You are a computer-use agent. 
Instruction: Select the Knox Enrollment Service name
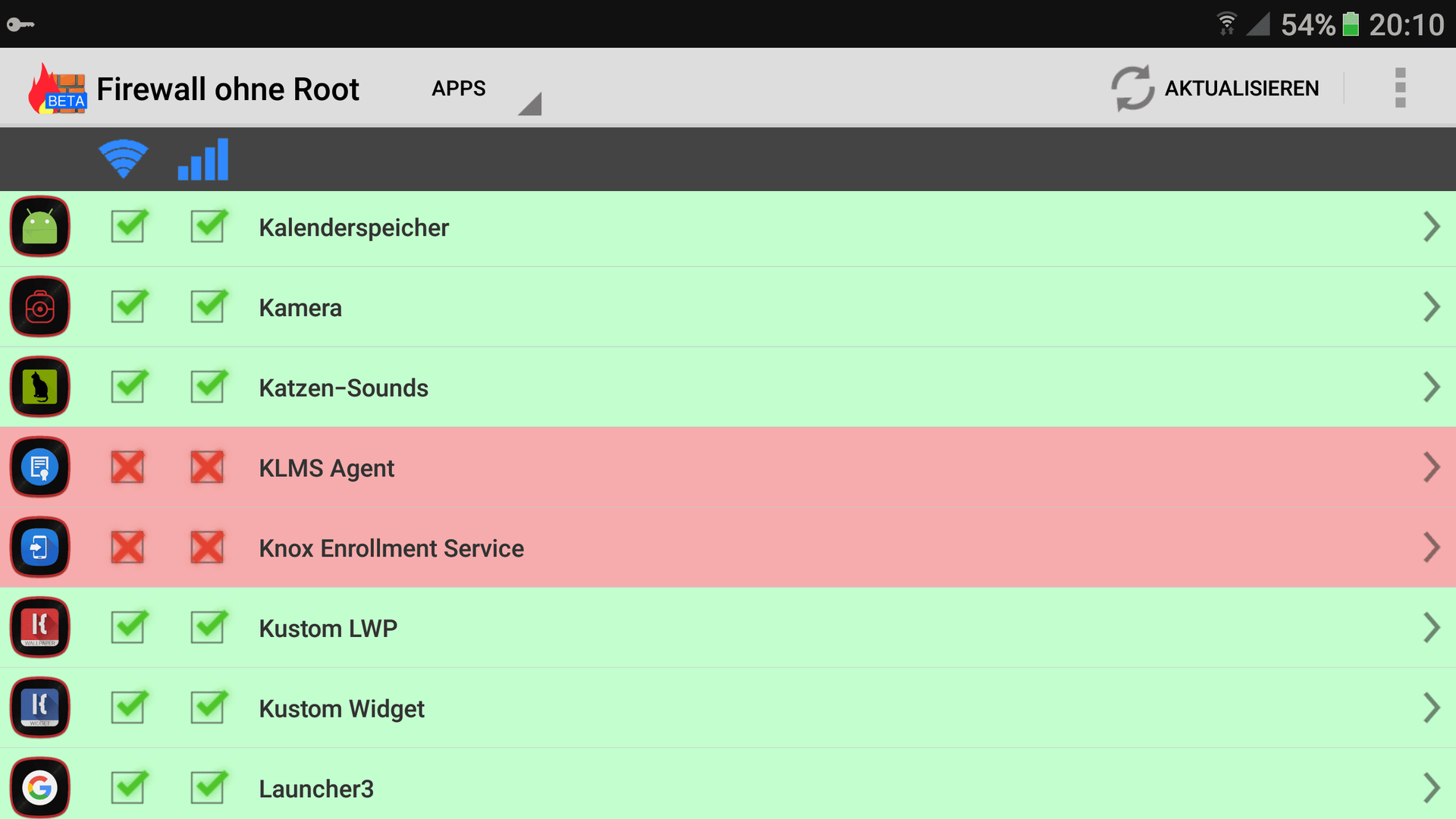point(391,548)
